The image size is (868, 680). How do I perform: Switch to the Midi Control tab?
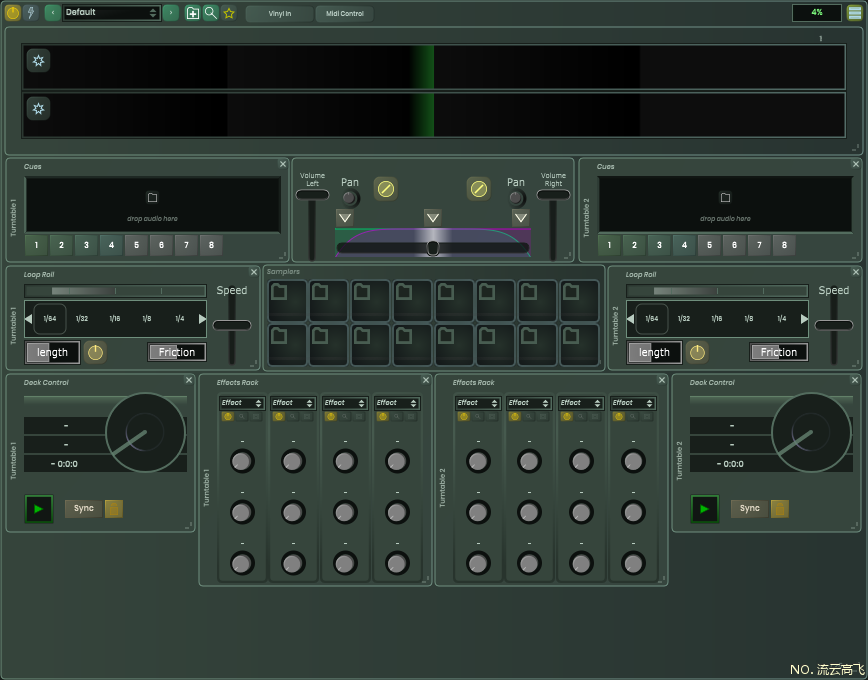tap(344, 14)
